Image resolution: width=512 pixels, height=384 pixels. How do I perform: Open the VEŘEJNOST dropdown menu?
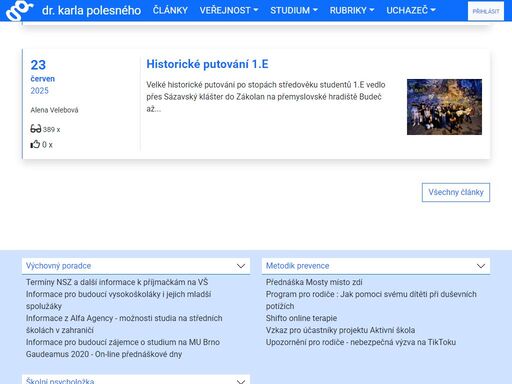[x=229, y=10]
